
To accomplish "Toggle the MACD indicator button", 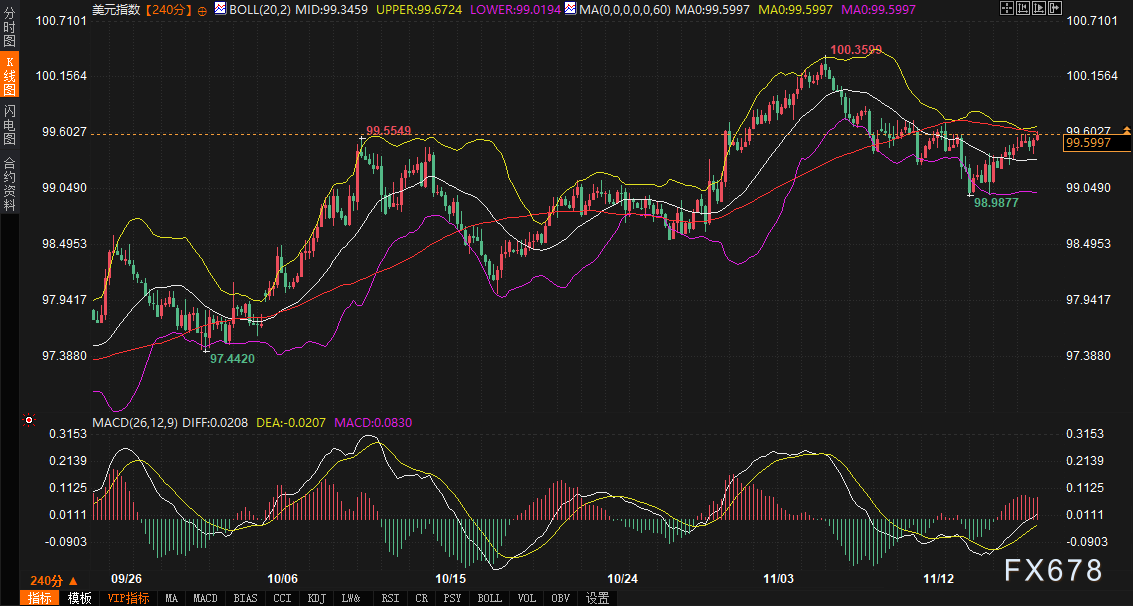I will (x=205, y=598).
